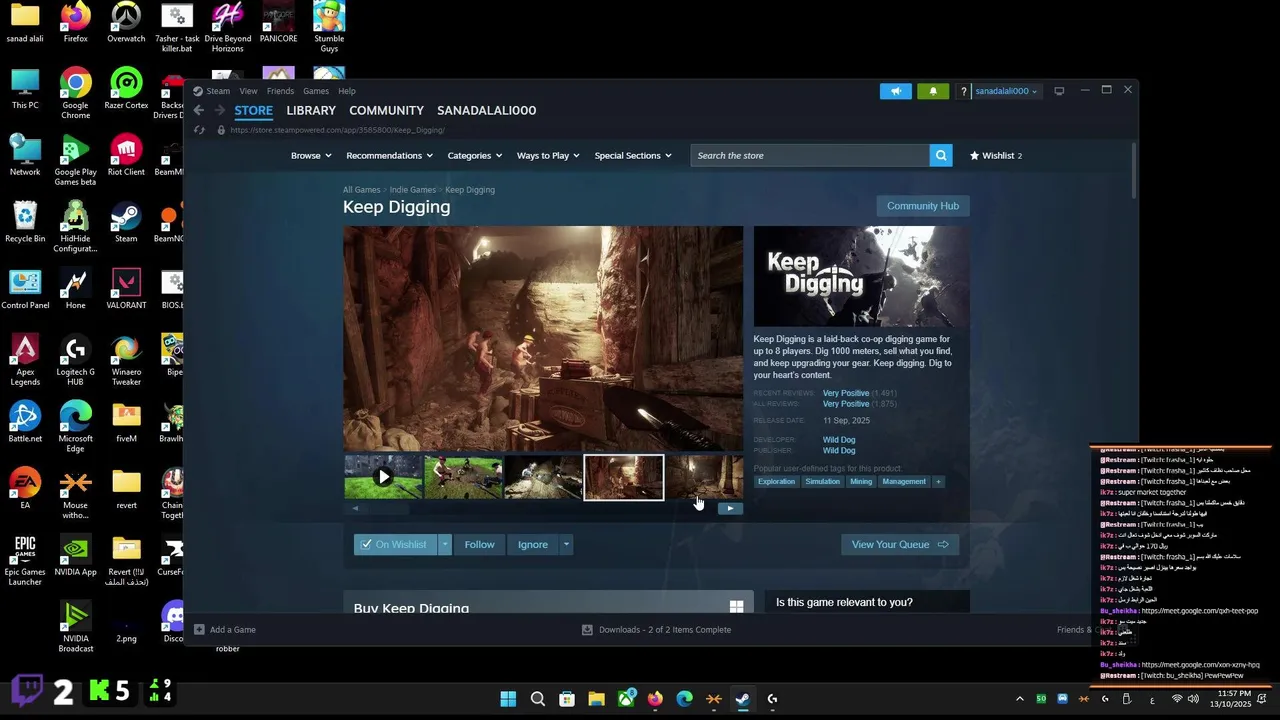The height and width of the screenshot is (720, 1280).
Task: Open NVIDIA App desktop shortcut
Action: 76,557
